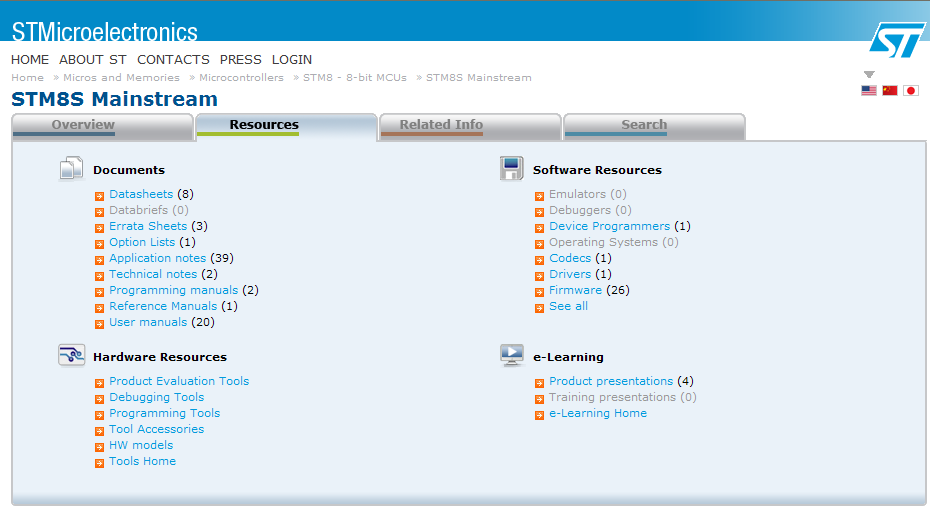This screenshot has width=930, height=509.
Task: Click the orange arrow icon beside User manuals
Action: pos(100,324)
